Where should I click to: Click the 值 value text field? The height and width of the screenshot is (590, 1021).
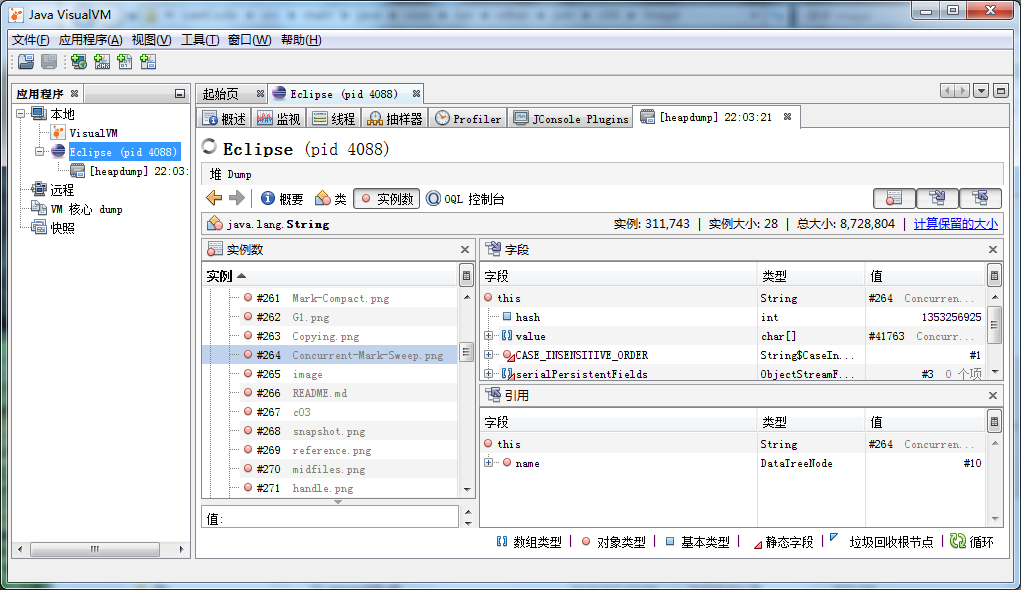330,518
